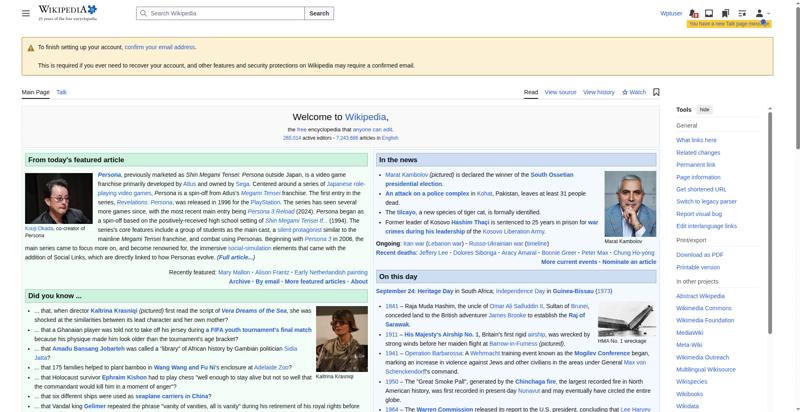Click Report visual bug
This screenshot has width=800, height=412.
(699, 214)
